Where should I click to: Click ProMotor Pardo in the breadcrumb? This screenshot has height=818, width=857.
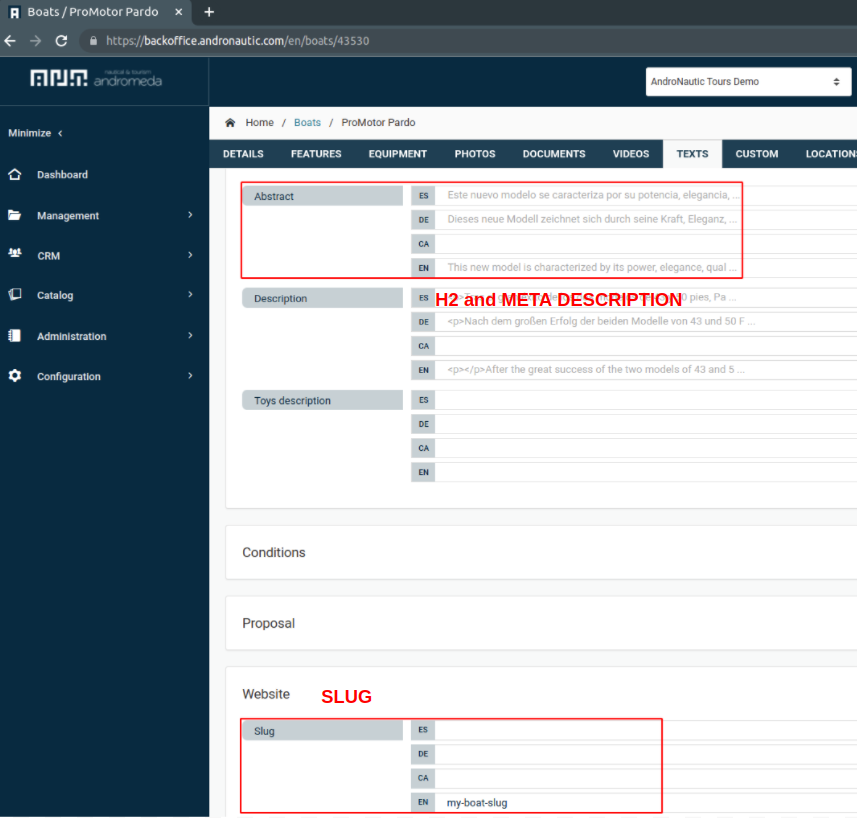[378, 122]
